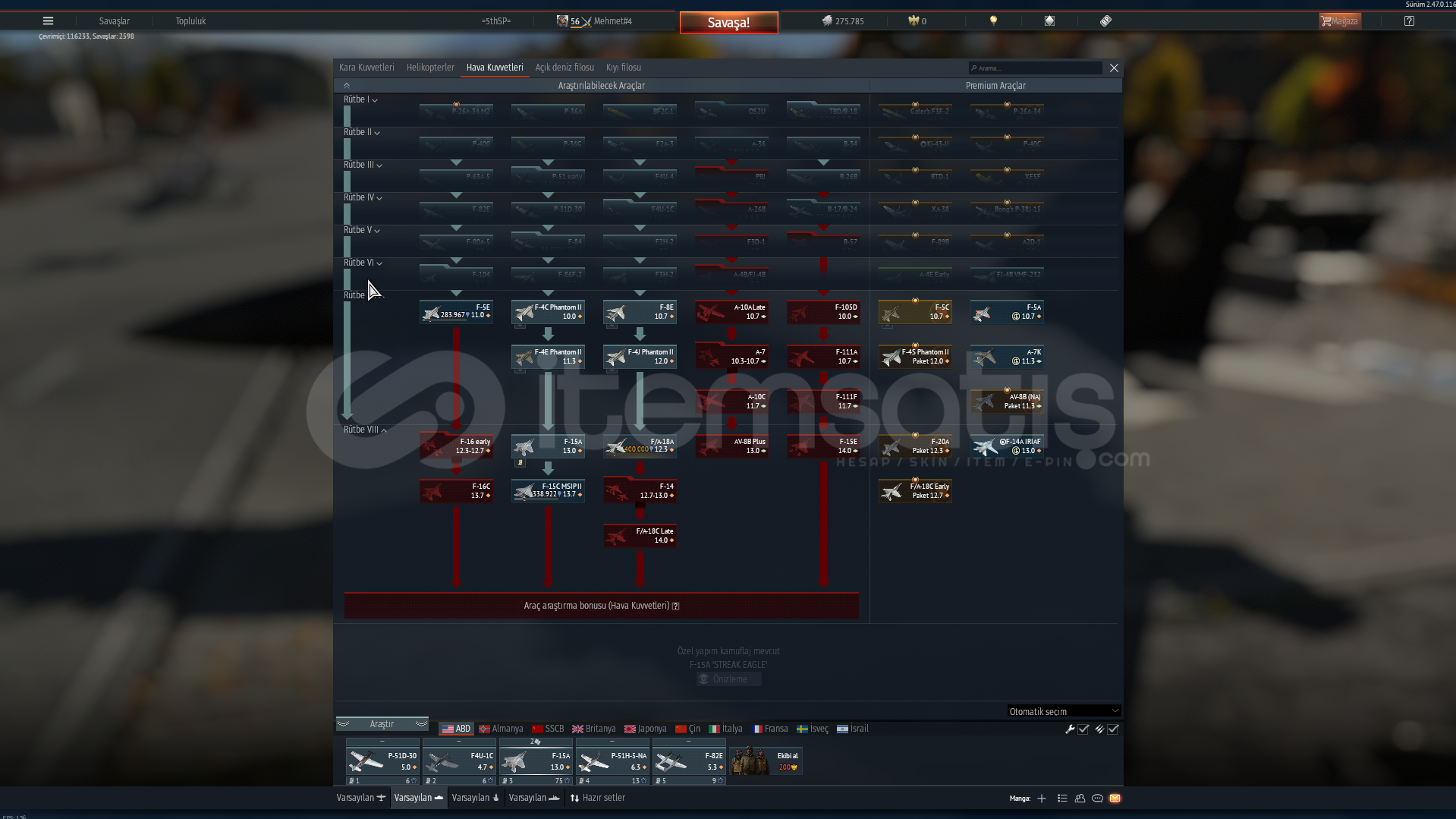Select the F-15A research tree card
This screenshot has width=1456, height=819.
pyautogui.click(x=548, y=446)
